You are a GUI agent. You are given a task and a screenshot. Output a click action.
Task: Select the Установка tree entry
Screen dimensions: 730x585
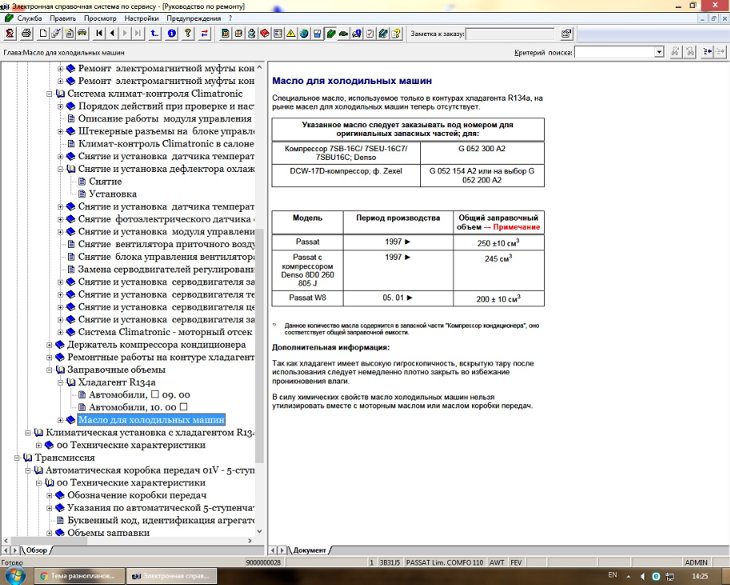point(113,194)
